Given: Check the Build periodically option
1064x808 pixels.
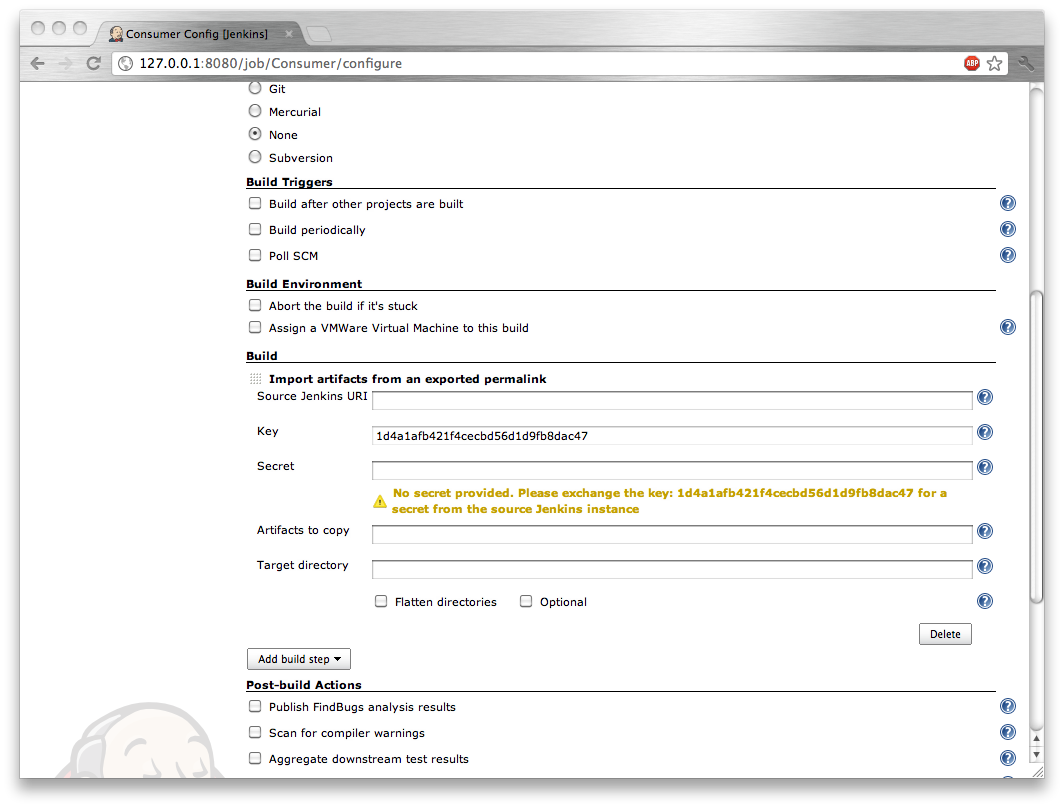Looking at the screenshot, I should 254,229.
